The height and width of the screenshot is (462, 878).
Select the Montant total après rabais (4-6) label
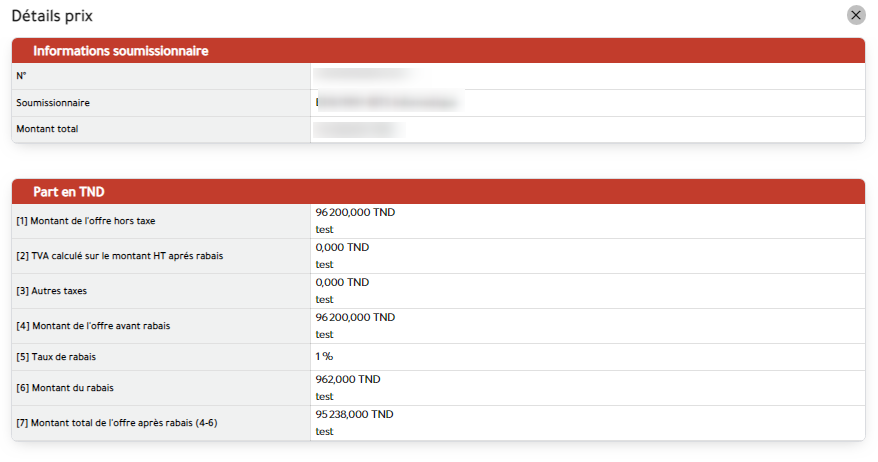[x=116, y=423]
